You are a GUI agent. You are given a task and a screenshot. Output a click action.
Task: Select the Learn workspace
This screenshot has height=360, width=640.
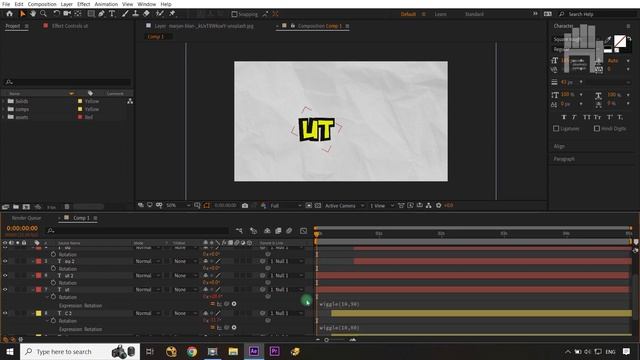pyautogui.click(x=440, y=14)
